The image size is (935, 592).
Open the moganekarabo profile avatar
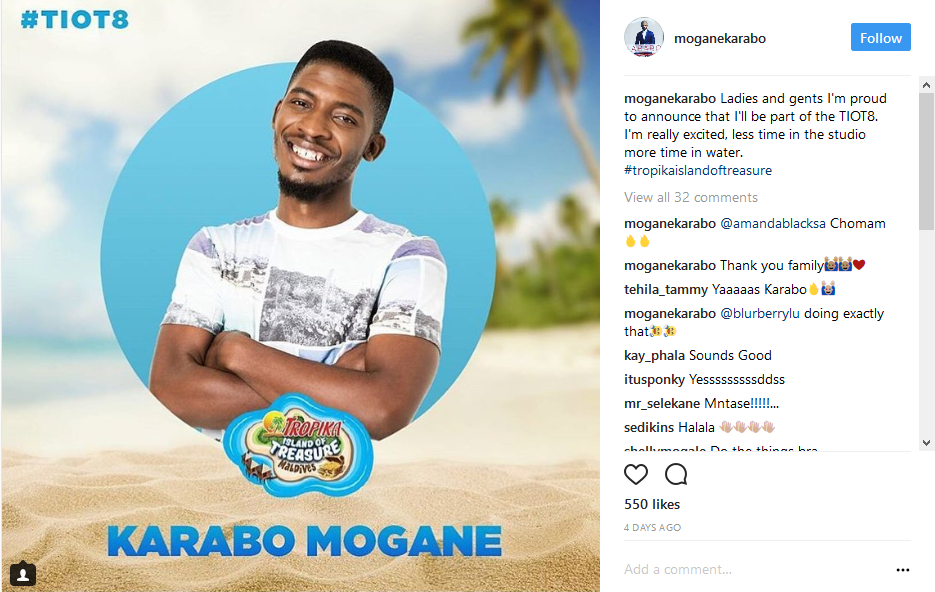(x=644, y=38)
